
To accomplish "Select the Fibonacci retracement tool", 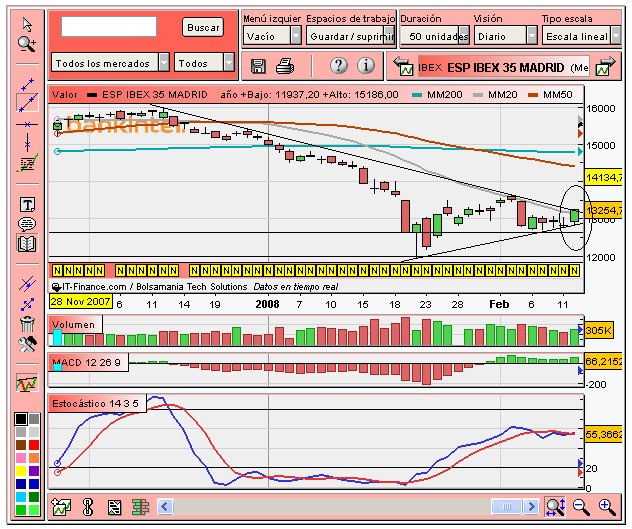I will [27, 163].
